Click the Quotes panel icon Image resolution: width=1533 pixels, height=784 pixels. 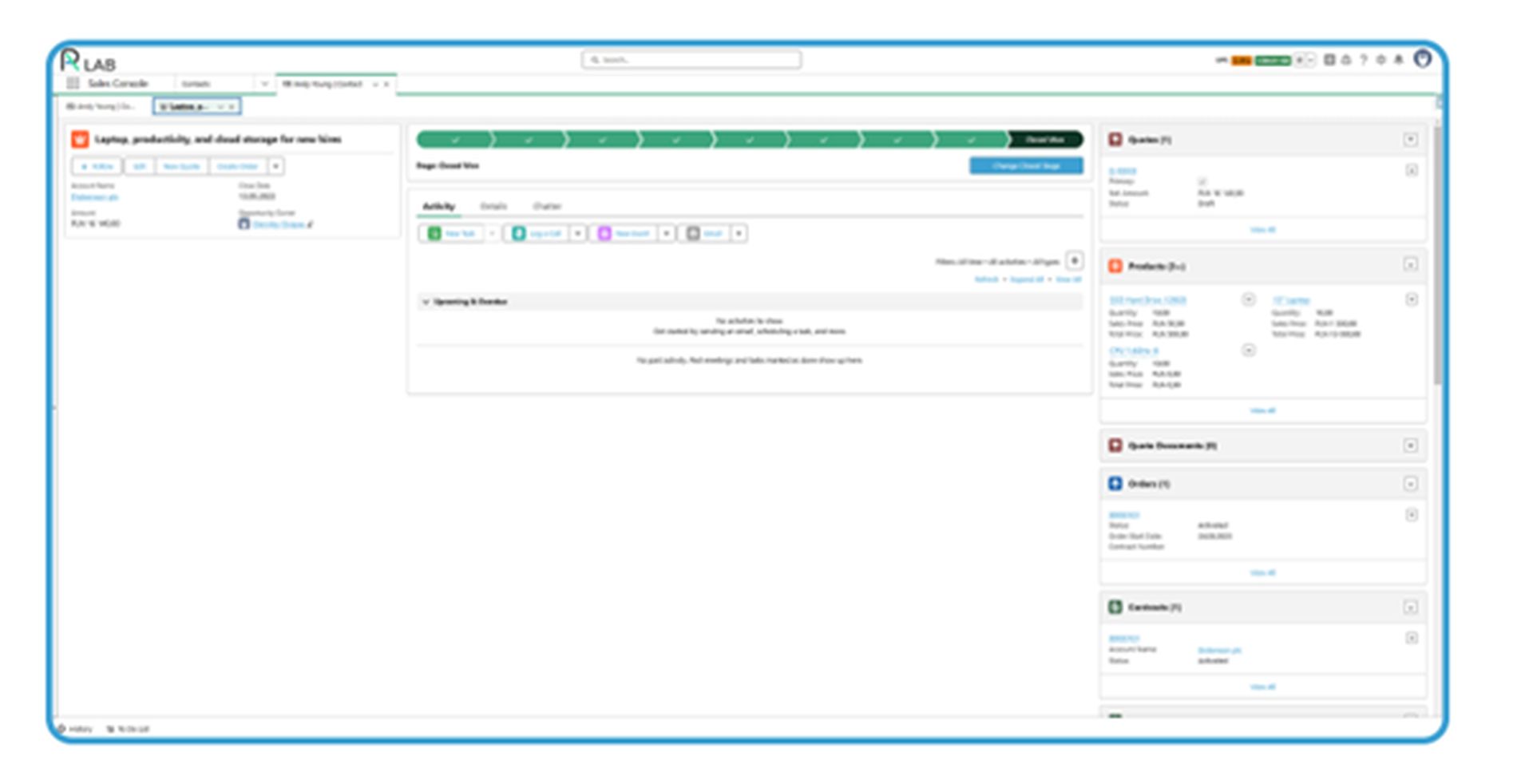pyautogui.click(x=1115, y=139)
